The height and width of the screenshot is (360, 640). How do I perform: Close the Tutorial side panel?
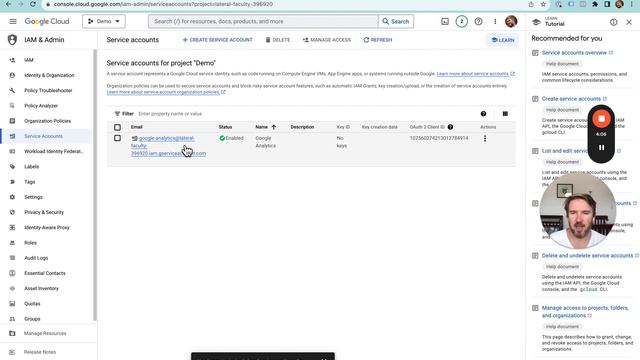click(x=629, y=22)
